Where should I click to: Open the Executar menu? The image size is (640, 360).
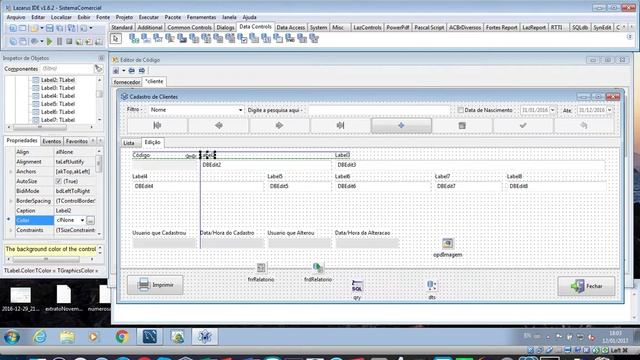click(x=149, y=17)
